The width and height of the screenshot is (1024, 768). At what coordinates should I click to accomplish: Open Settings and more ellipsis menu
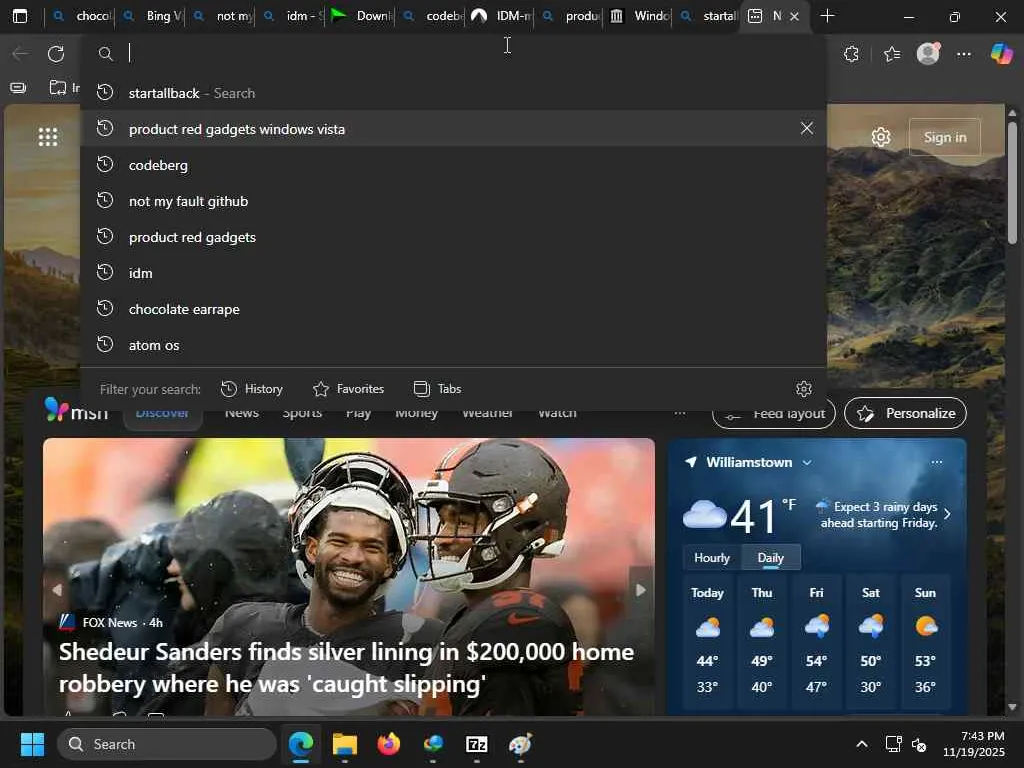pyautogui.click(x=964, y=54)
